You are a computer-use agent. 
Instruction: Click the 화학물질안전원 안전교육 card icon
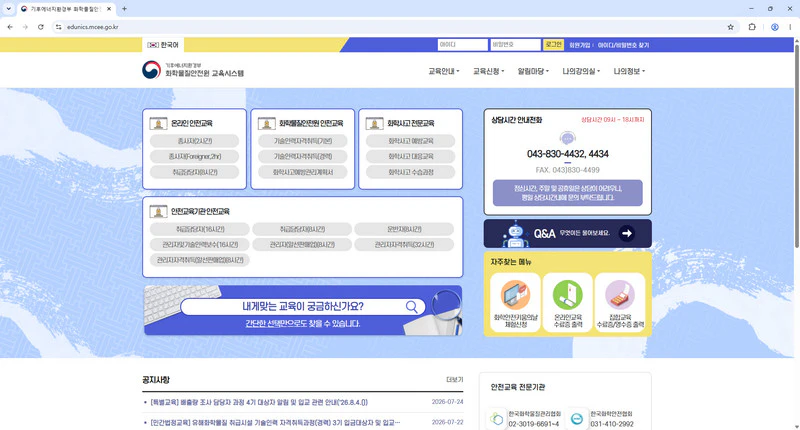266,123
